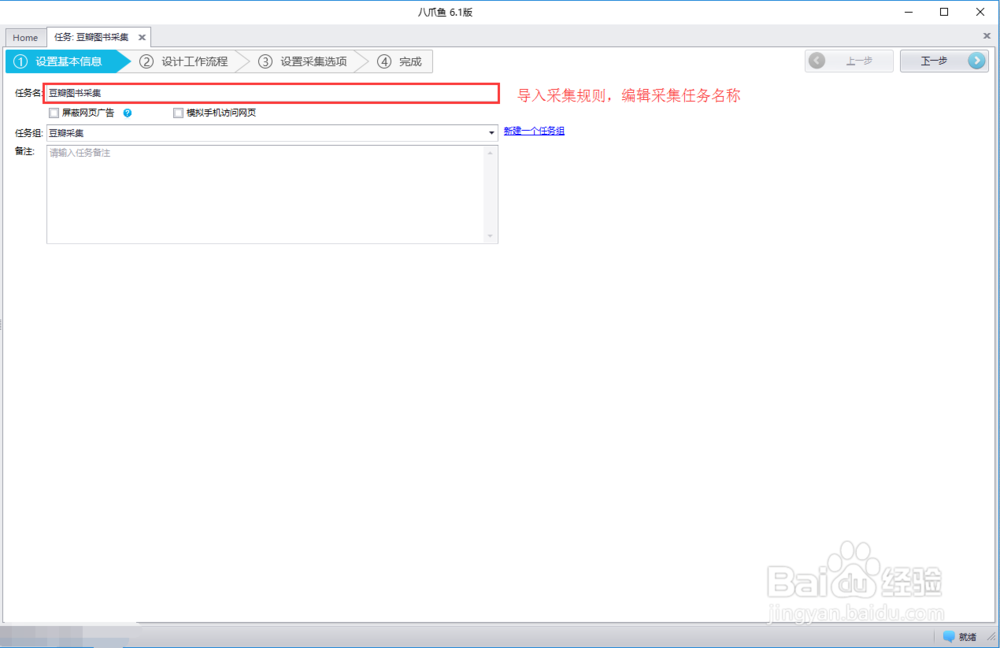The height and width of the screenshot is (648, 1000).
Task: Click the 就绪 status text
Action: click(967, 637)
